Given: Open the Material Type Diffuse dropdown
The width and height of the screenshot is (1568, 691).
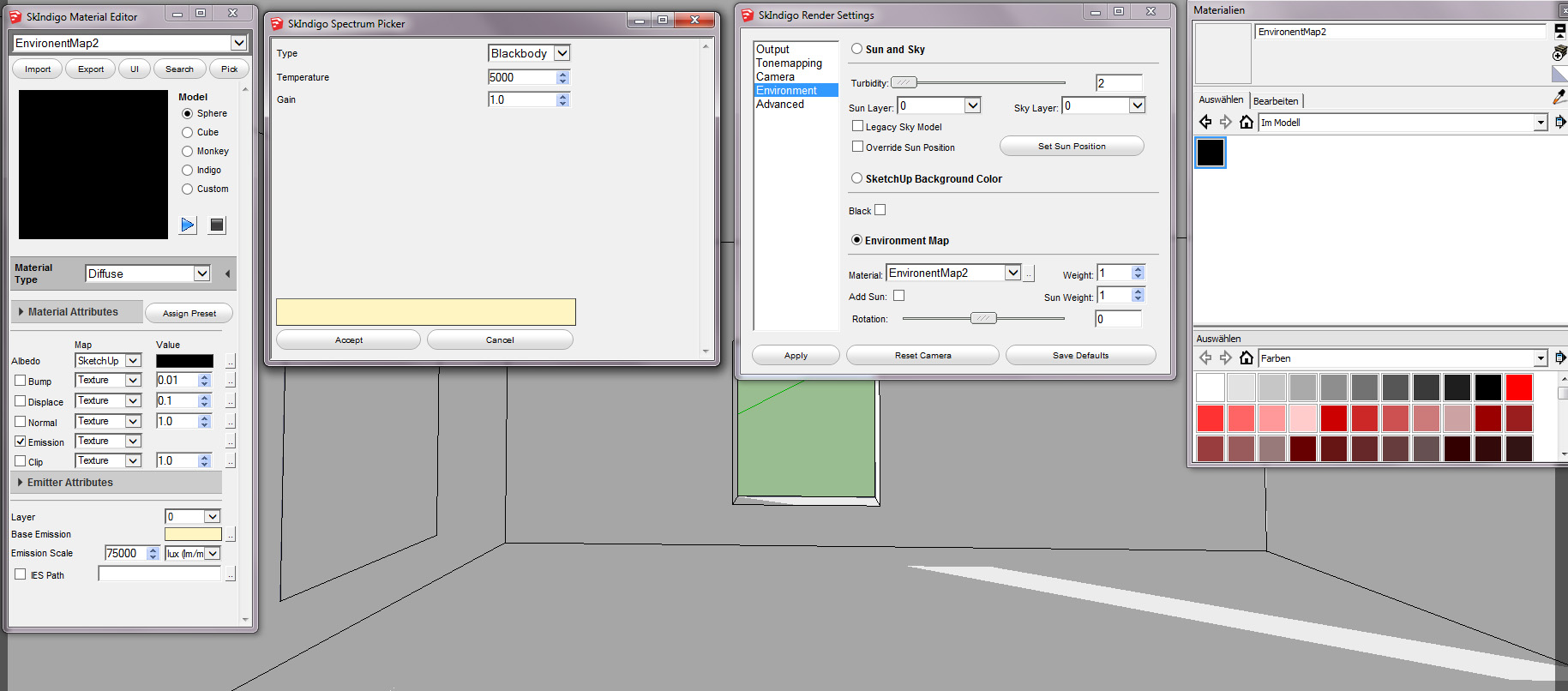Looking at the screenshot, I should click(x=201, y=273).
